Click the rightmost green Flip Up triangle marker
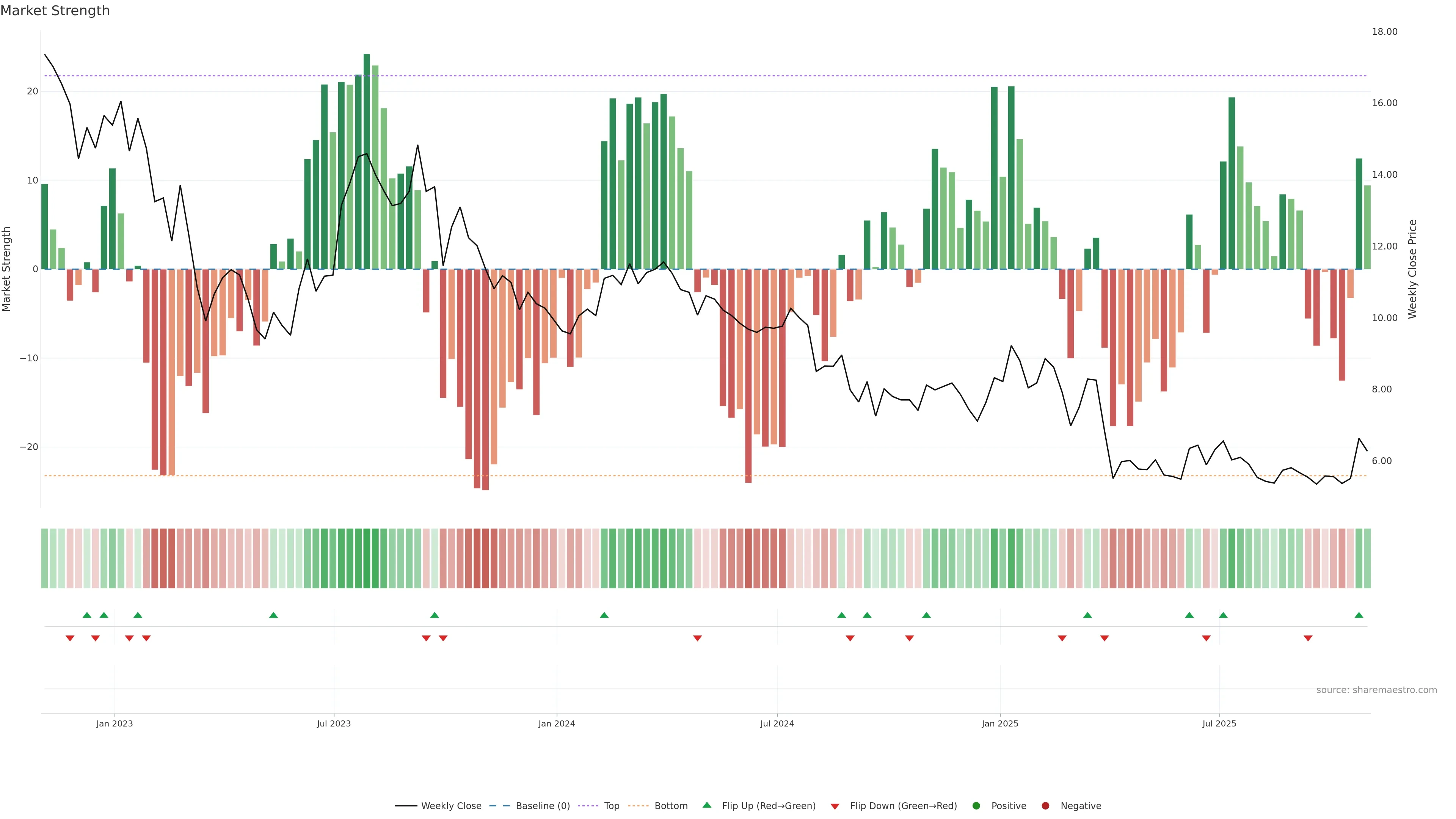Image resolution: width=1456 pixels, height=819 pixels. click(1359, 615)
